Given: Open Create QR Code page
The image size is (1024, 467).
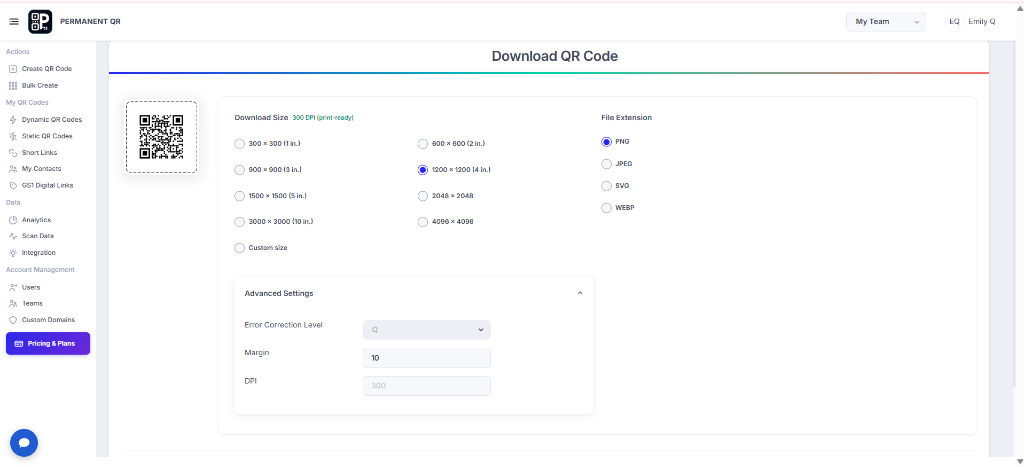Looking at the screenshot, I should [46, 69].
